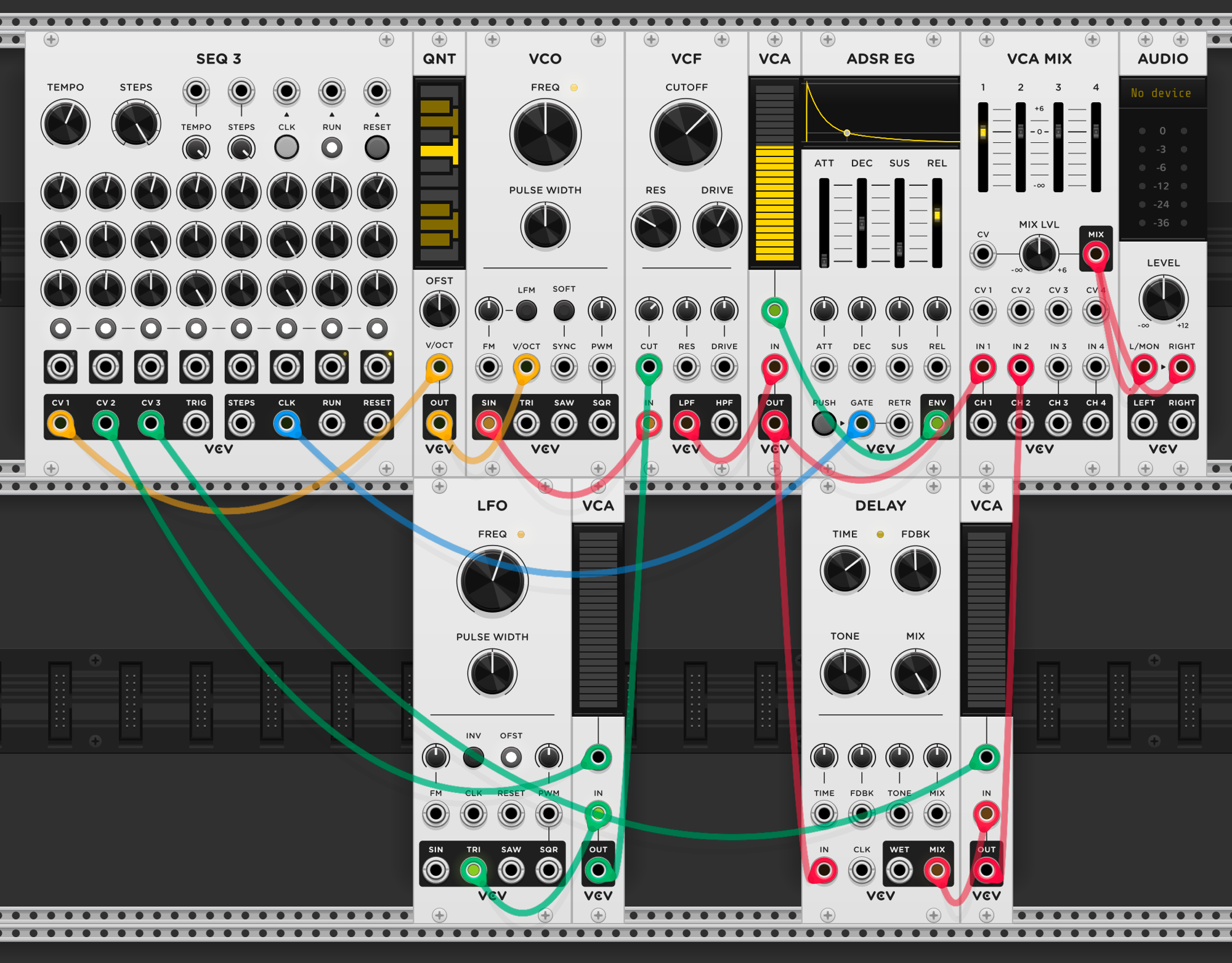Click ADSR EG RETR input jack
This screenshot has height=963, width=1232.
[899, 424]
